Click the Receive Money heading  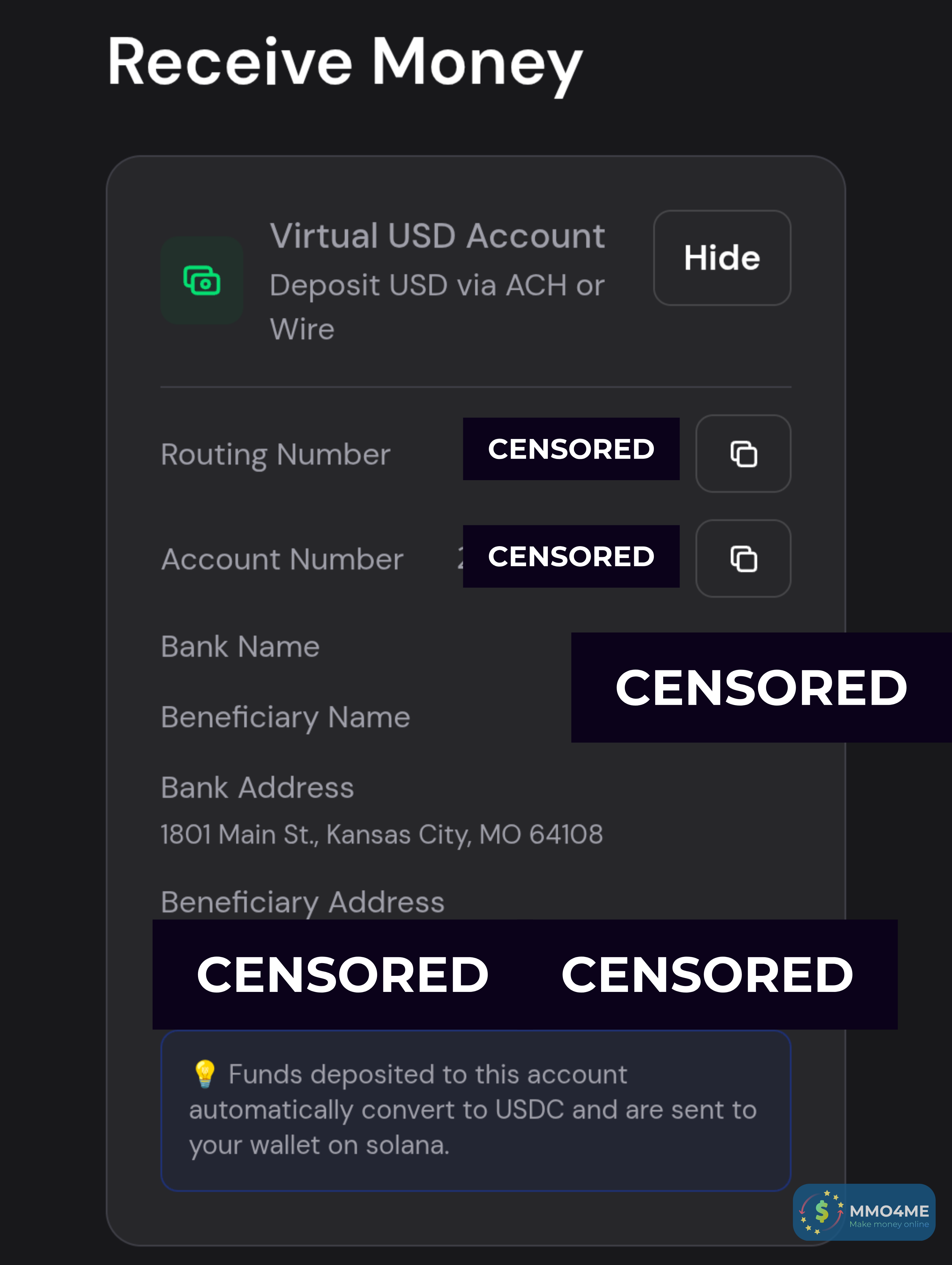click(345, 63)
